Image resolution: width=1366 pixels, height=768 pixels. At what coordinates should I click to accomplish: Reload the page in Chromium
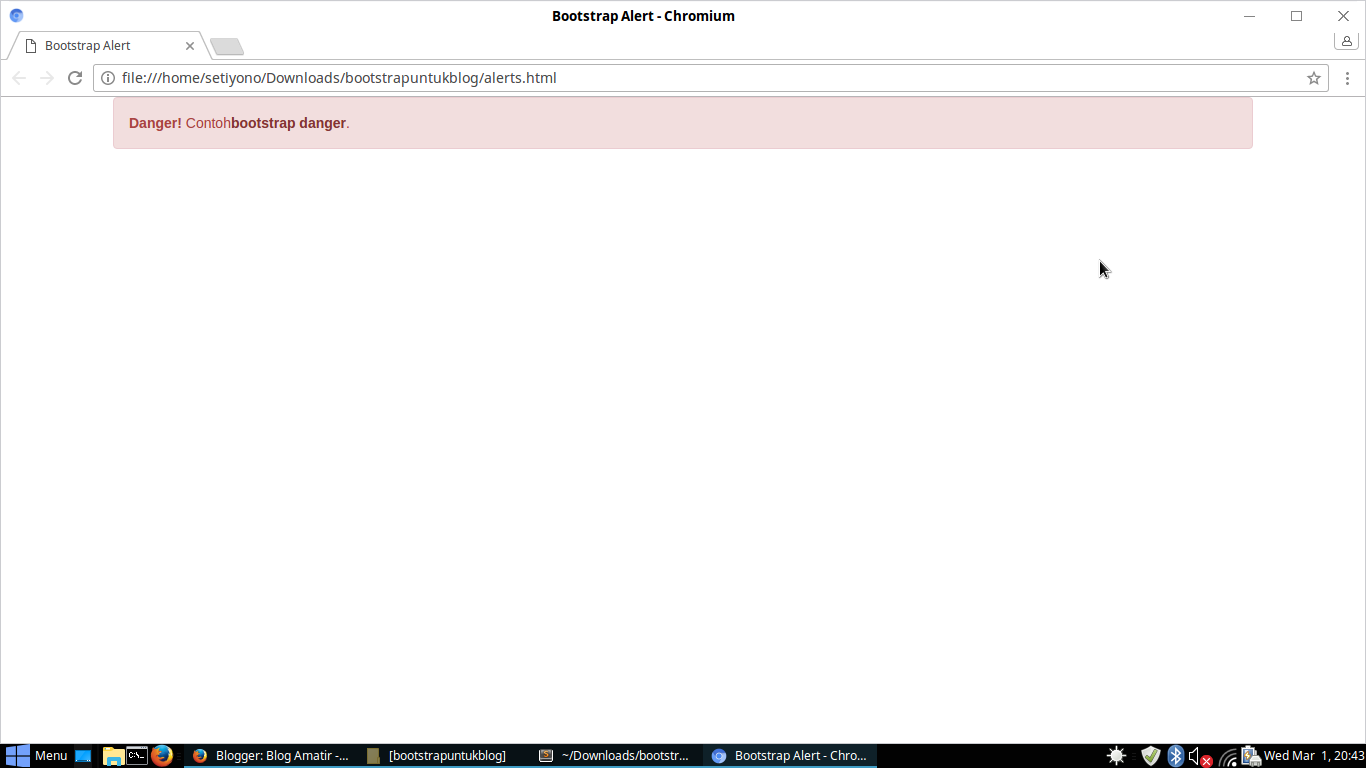[74, 78]
